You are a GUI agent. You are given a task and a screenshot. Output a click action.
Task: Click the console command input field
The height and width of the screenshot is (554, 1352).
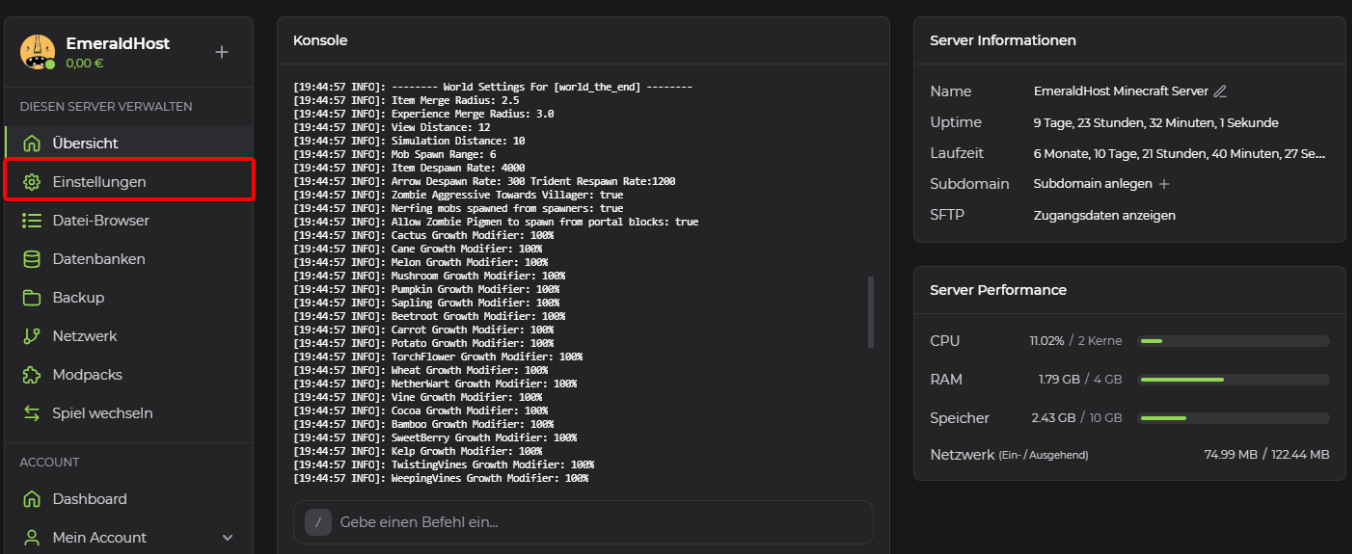click(600, 522)
